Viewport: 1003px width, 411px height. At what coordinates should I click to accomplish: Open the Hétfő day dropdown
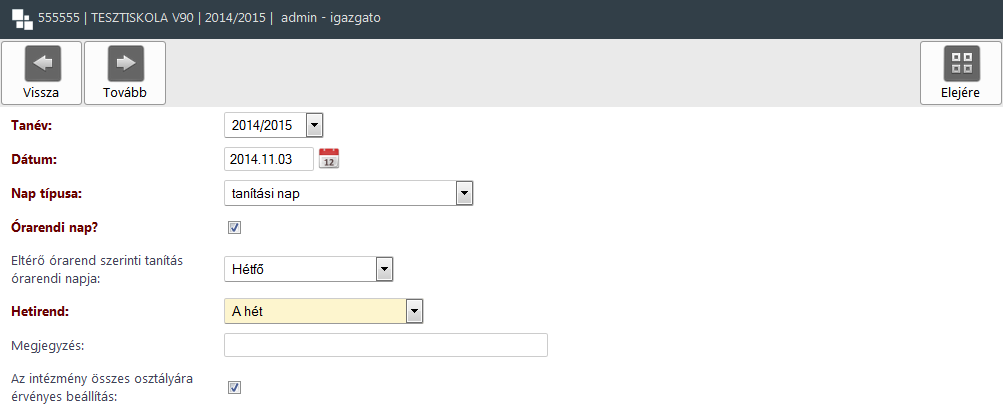click(x=308, y=270)
